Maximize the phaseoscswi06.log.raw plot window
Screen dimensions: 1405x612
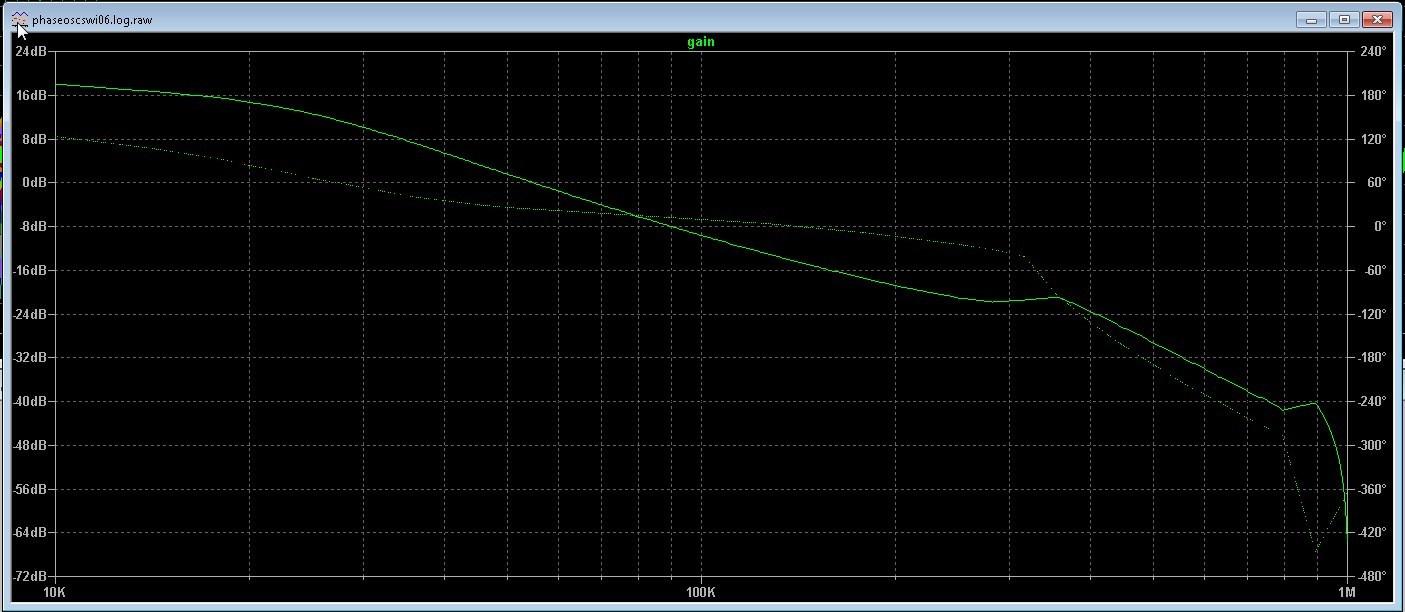pyautogui.click(x=1343, y=19)
